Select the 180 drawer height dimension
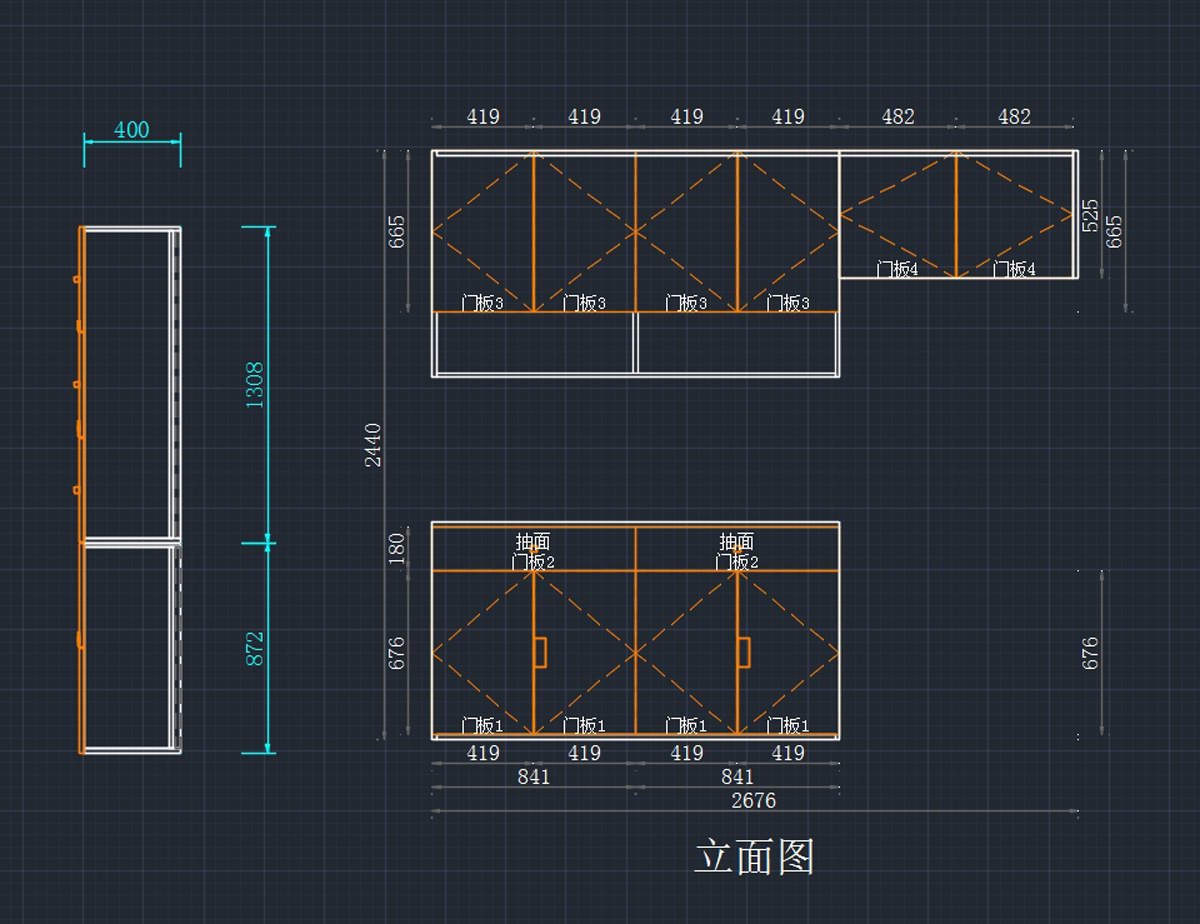 click(x=396, y=547)
